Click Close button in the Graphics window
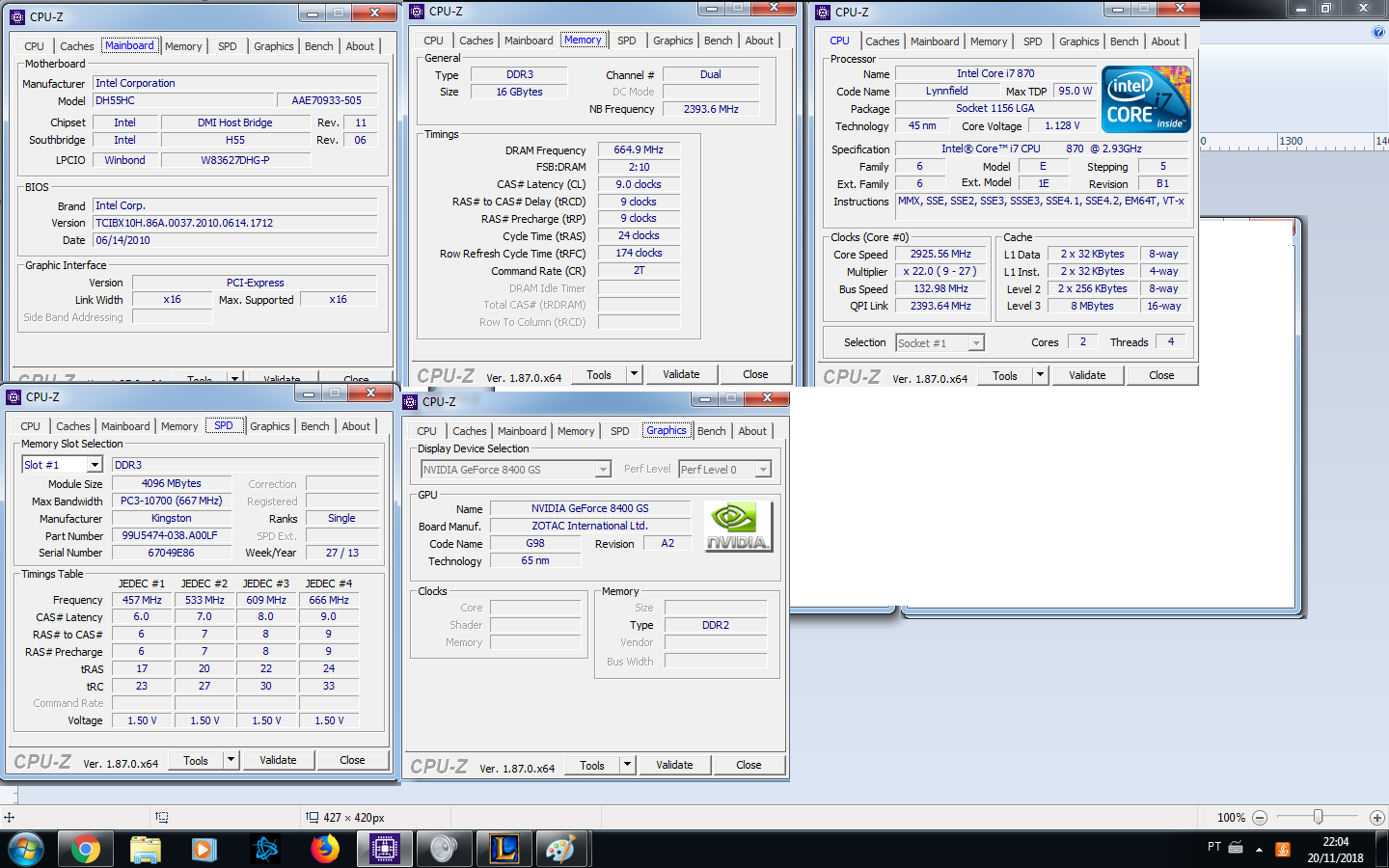The width and height of the screenshot is (1389, 868). (749, 765)
